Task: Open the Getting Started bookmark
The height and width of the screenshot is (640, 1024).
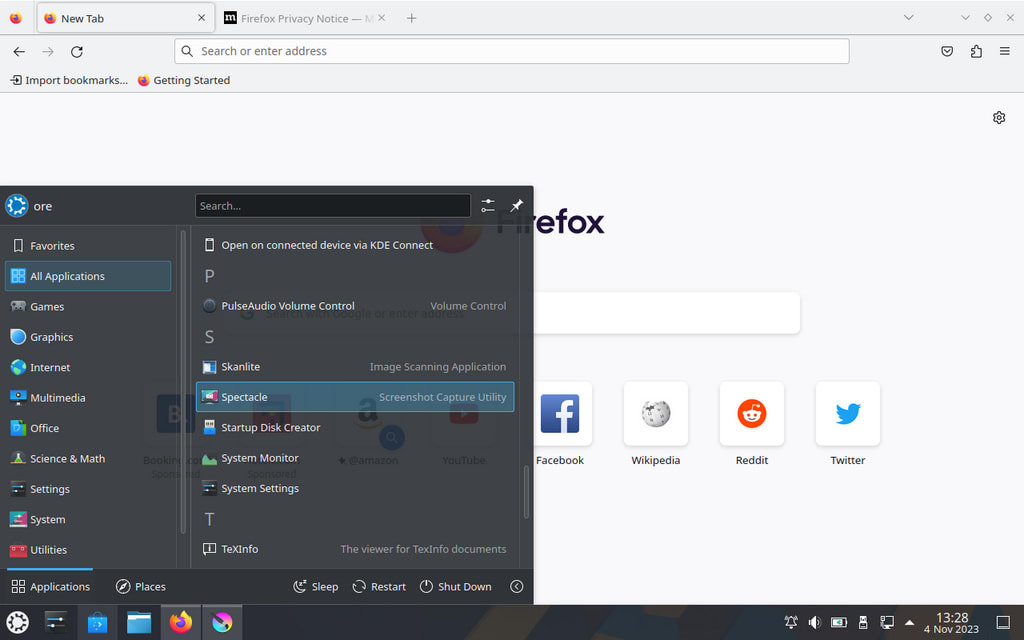Action: 184,80
